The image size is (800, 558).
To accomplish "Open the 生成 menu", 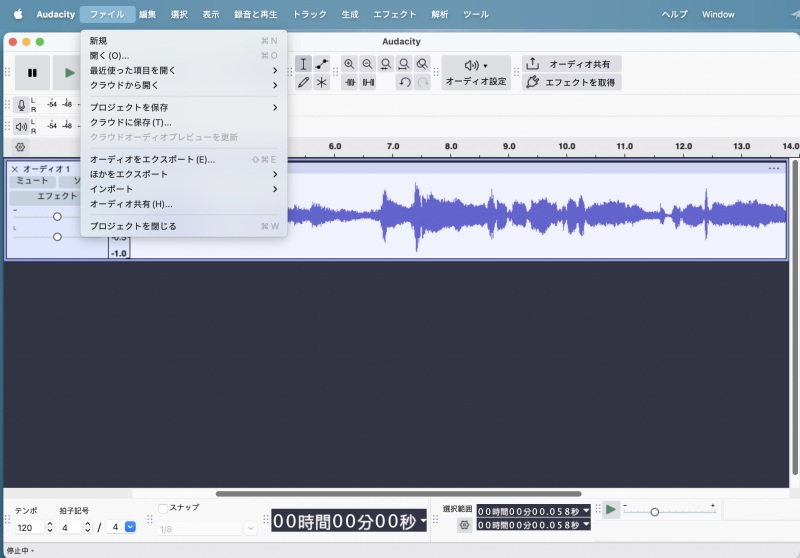I will (350, 14).
